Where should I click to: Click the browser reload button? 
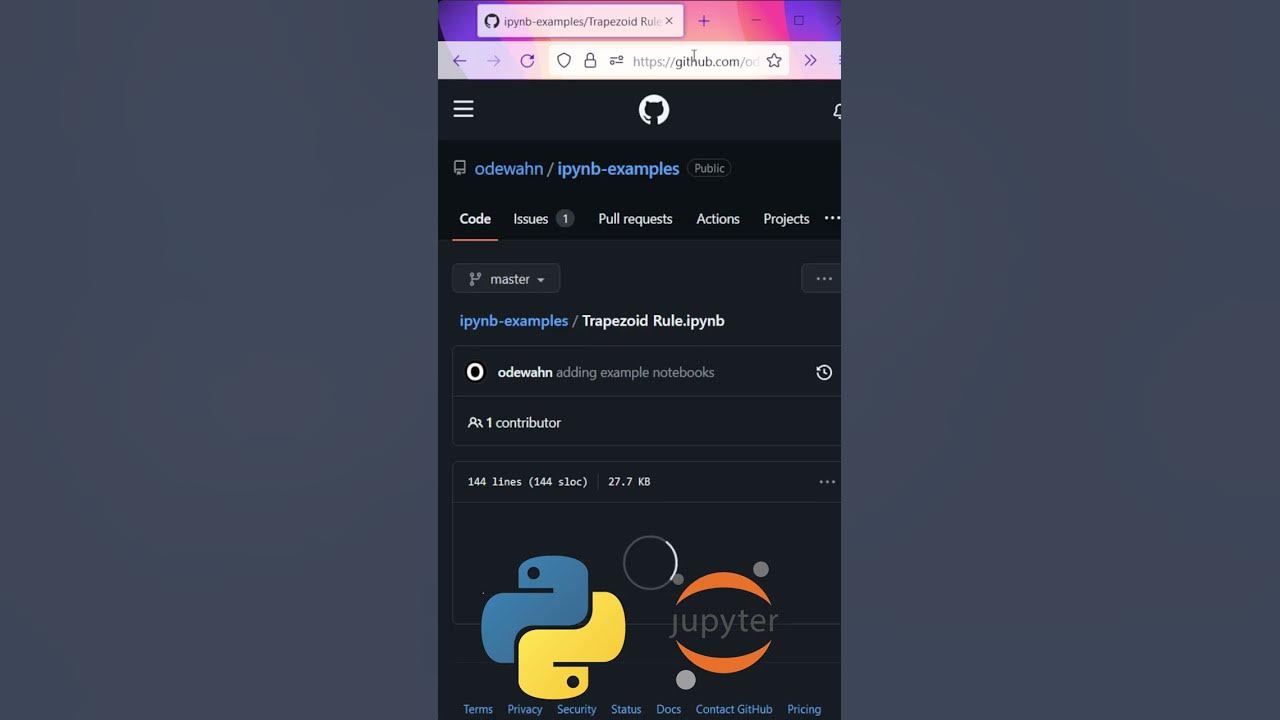pyautogui.click(x=527, y=61)
